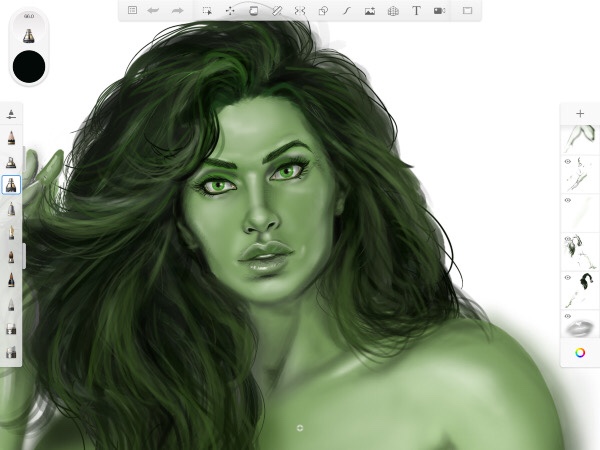
Task: Hide the hair strands sketch layer
Action: (x=568, y=239)
